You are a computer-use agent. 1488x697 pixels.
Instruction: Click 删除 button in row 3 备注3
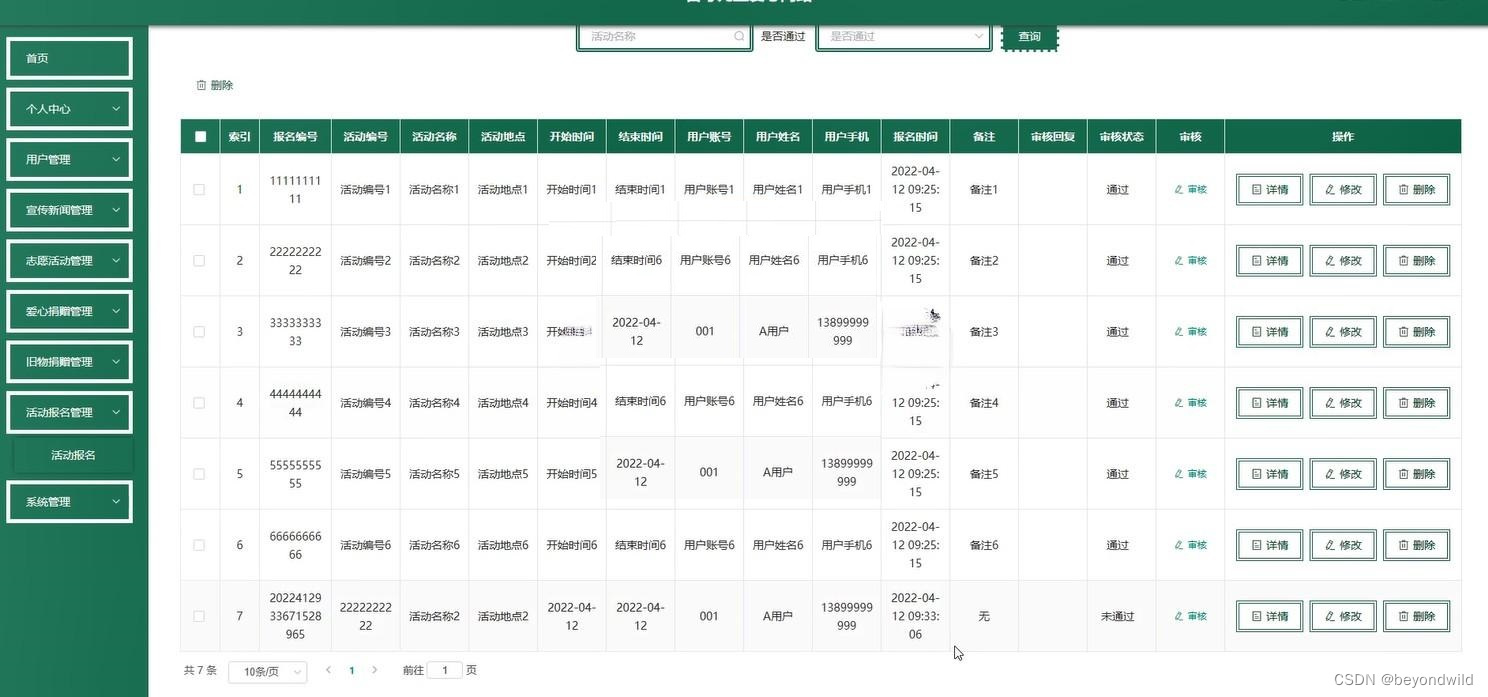click(1416, 331)
